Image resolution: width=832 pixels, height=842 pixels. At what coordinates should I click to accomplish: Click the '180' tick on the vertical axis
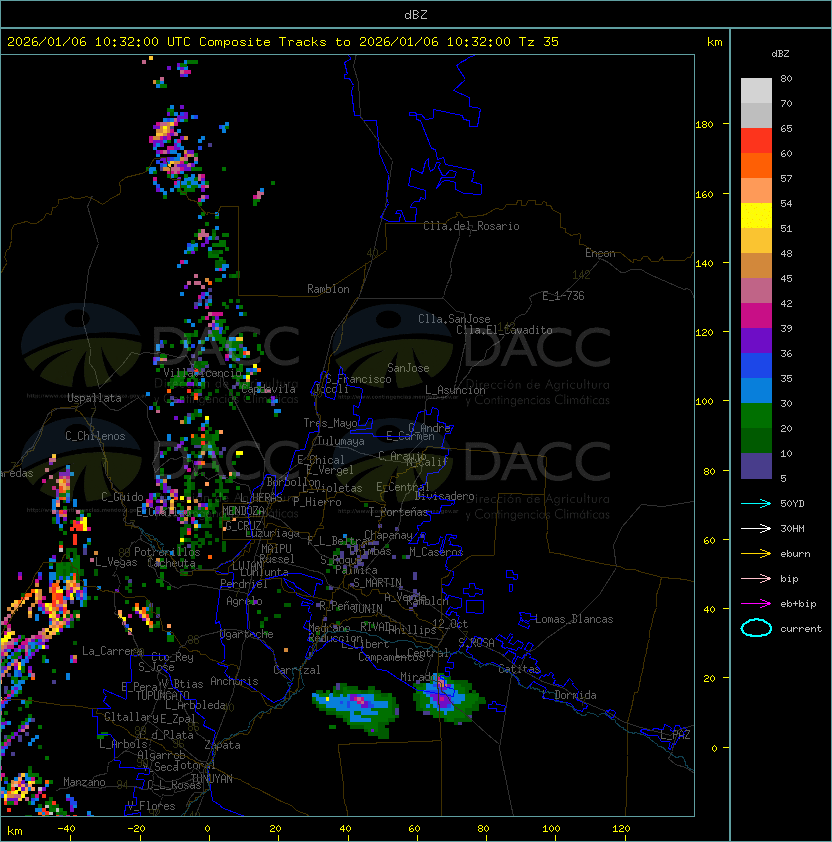click(704, 125)
